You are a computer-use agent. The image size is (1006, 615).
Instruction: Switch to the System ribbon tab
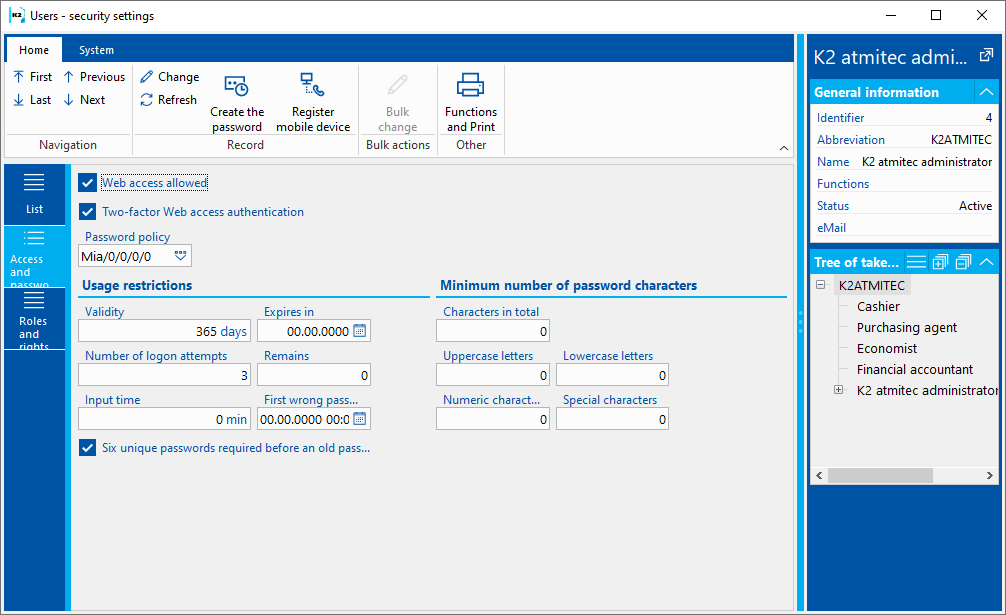[x=96, y=50]
